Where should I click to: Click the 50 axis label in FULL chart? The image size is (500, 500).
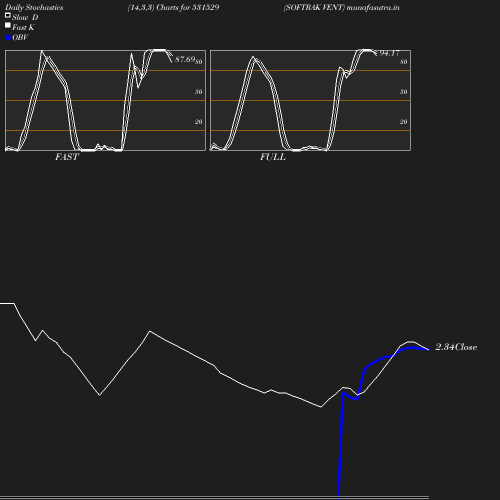404,92
